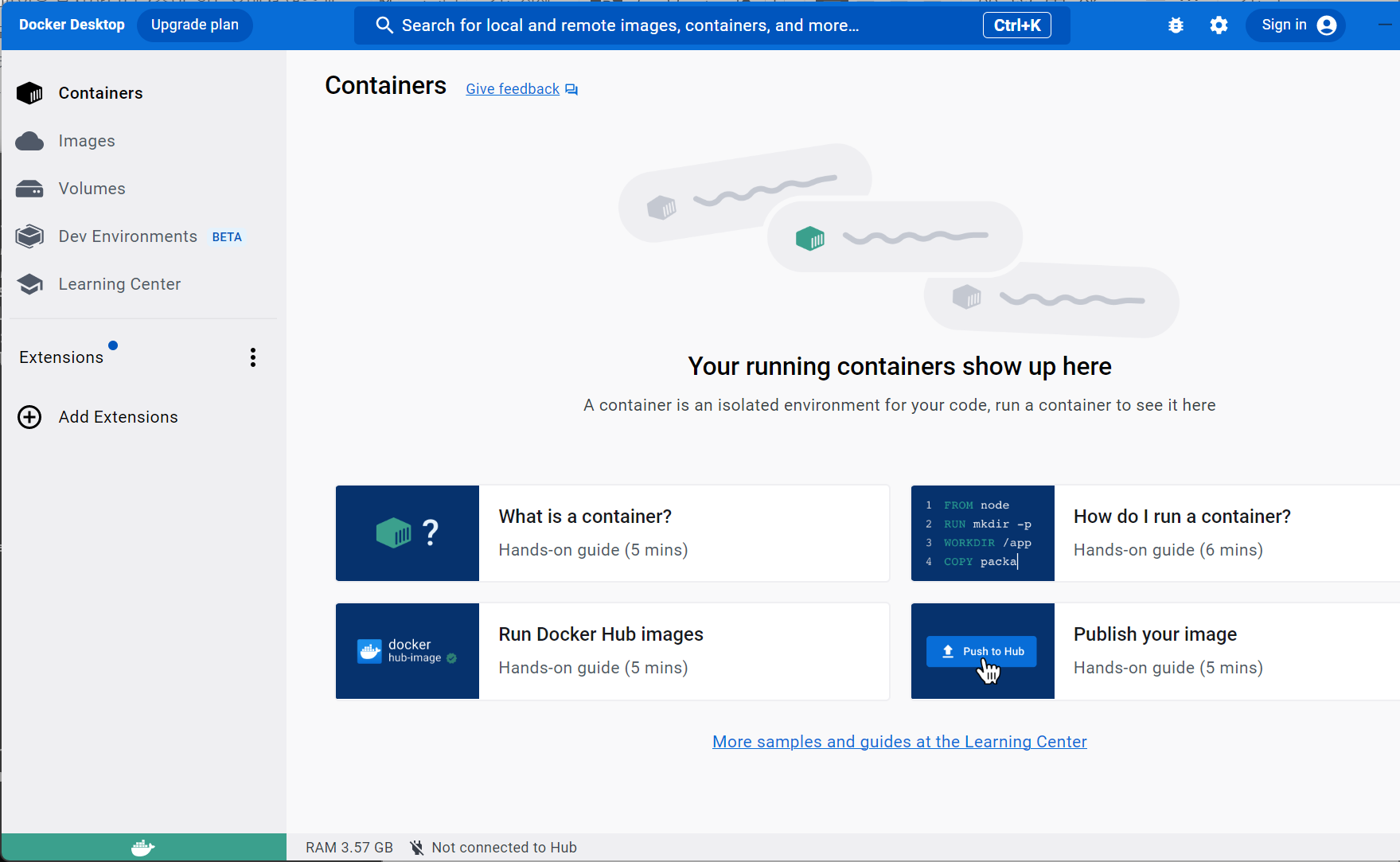The image size is (1400, 862).
Task: Open More samples at Learning Center link
Action: tap(899, 742)
